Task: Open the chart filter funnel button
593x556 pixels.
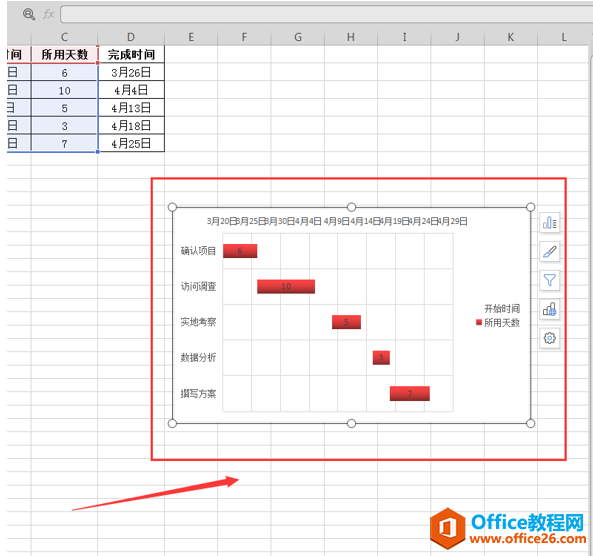Action: click(550, 280)
